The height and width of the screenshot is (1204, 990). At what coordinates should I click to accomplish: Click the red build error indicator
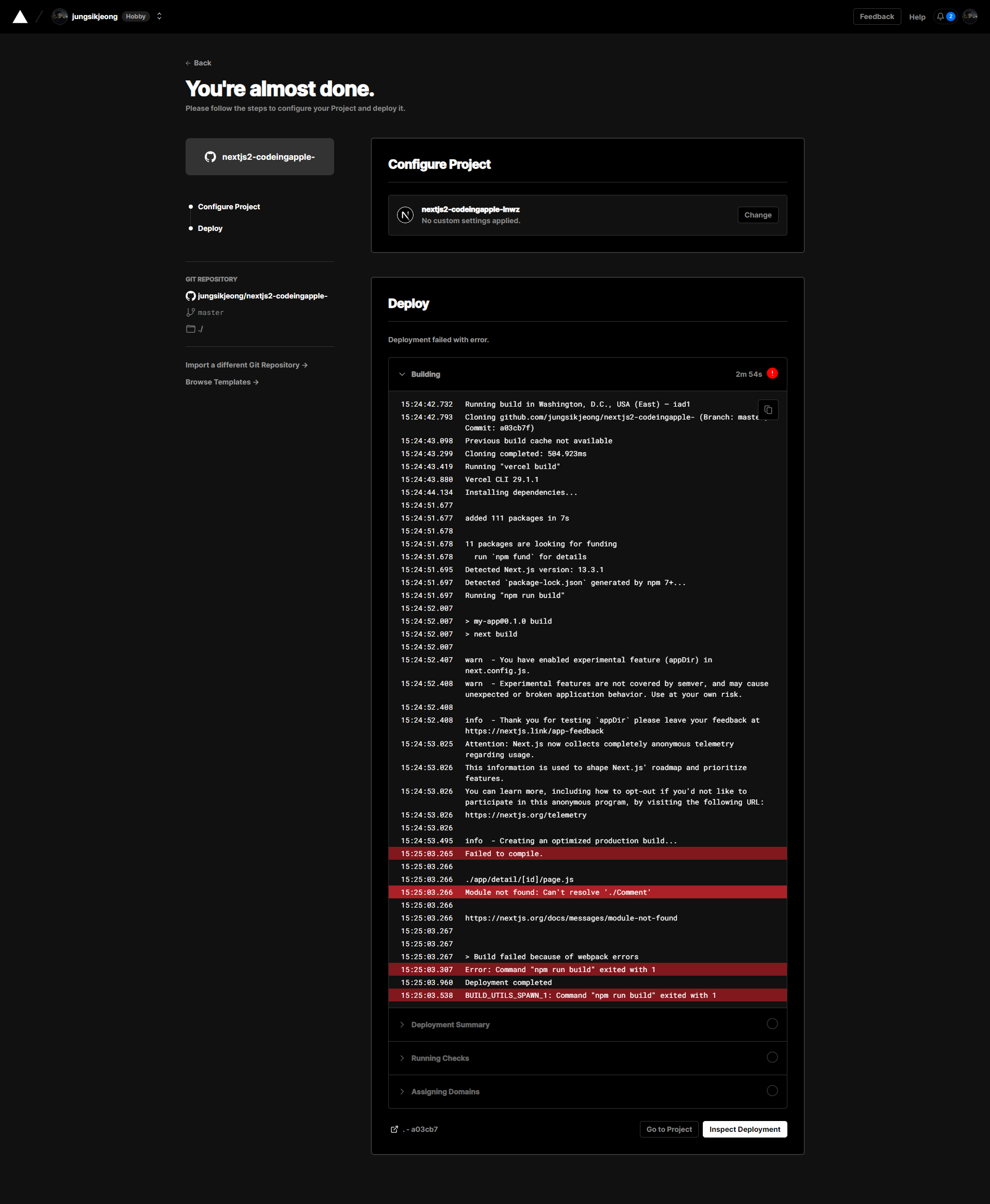pyautogui.click(x=772, y=373)
